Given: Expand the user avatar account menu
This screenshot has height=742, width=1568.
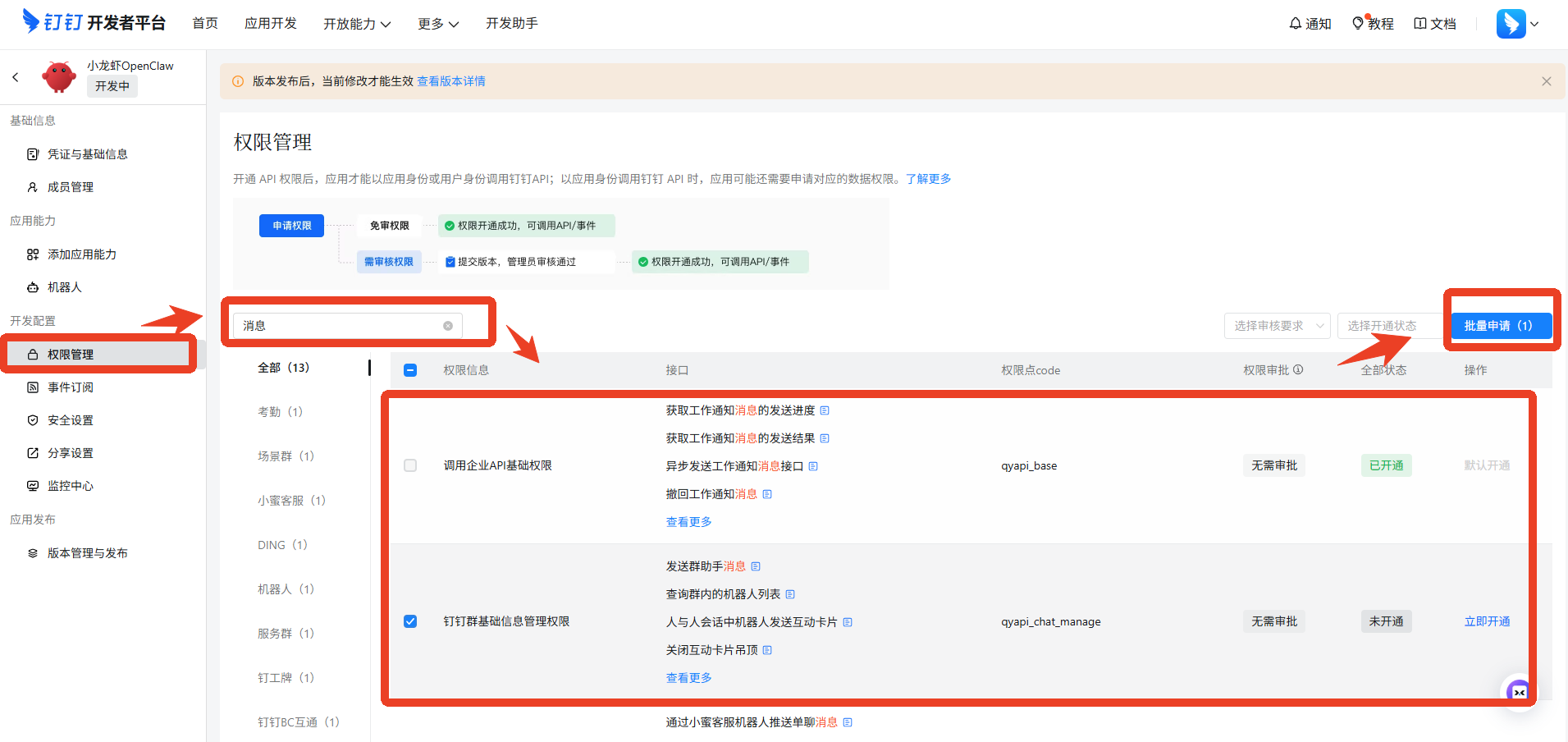Looking at the screenshot, I should pyautogui.click(x=1517, y=24).
